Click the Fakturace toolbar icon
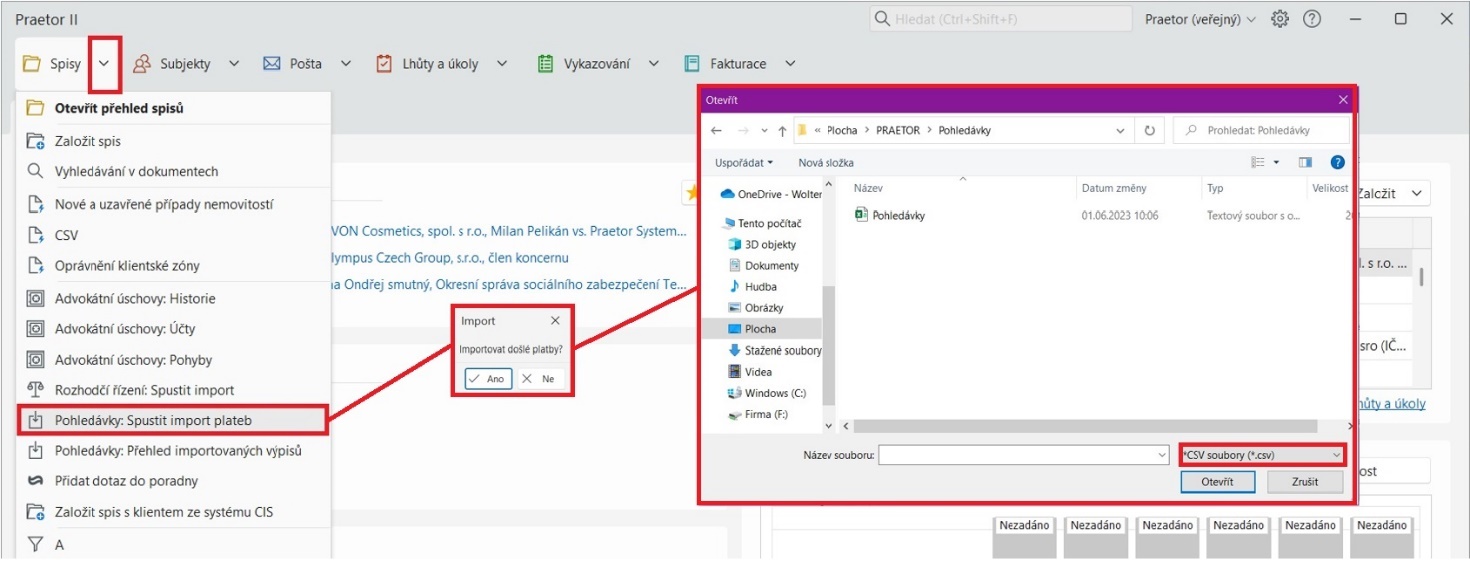This screenshot has height=562, width=1470. coord(692,64)
